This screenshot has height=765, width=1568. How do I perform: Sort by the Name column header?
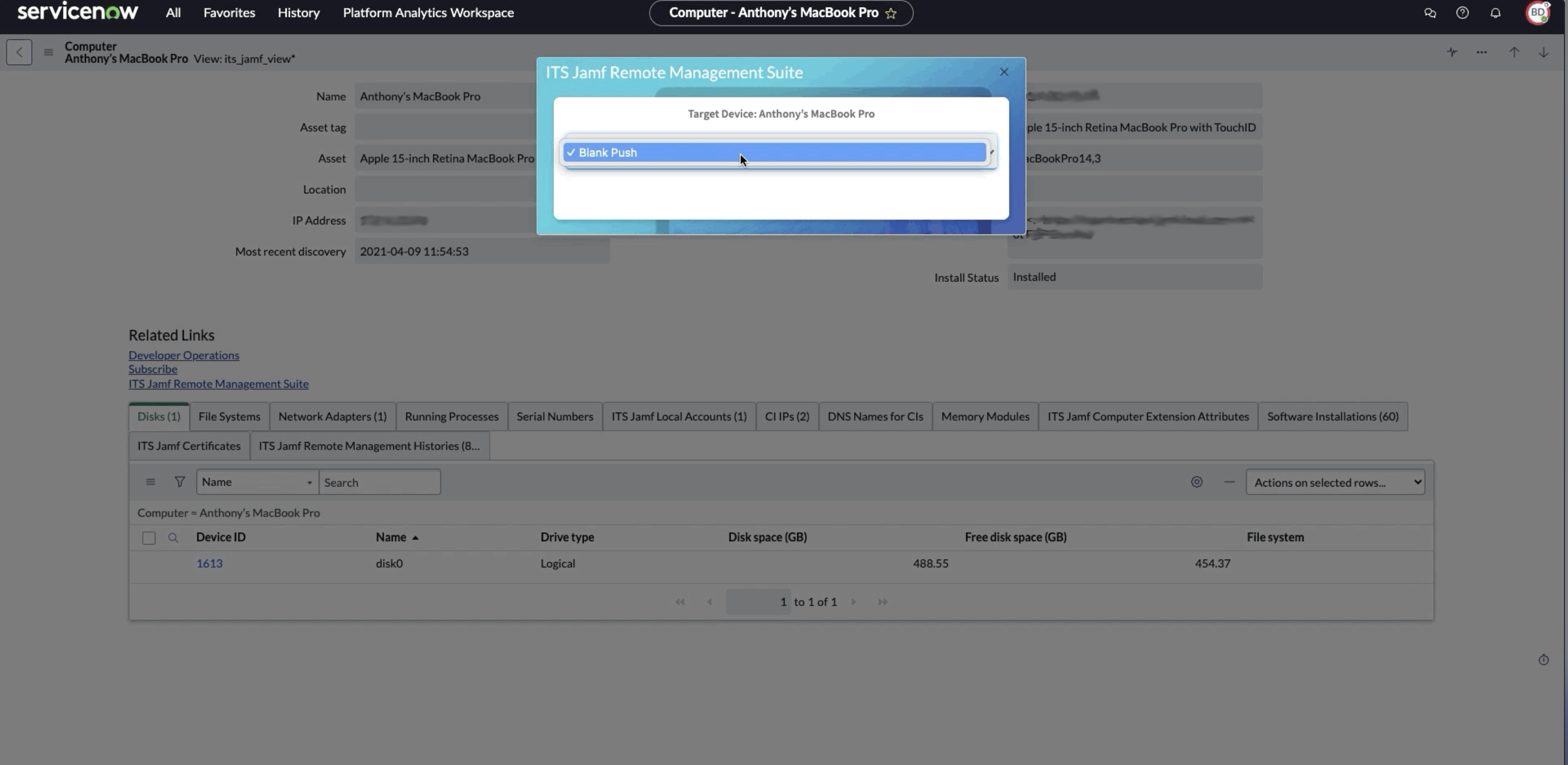[391, 537]
